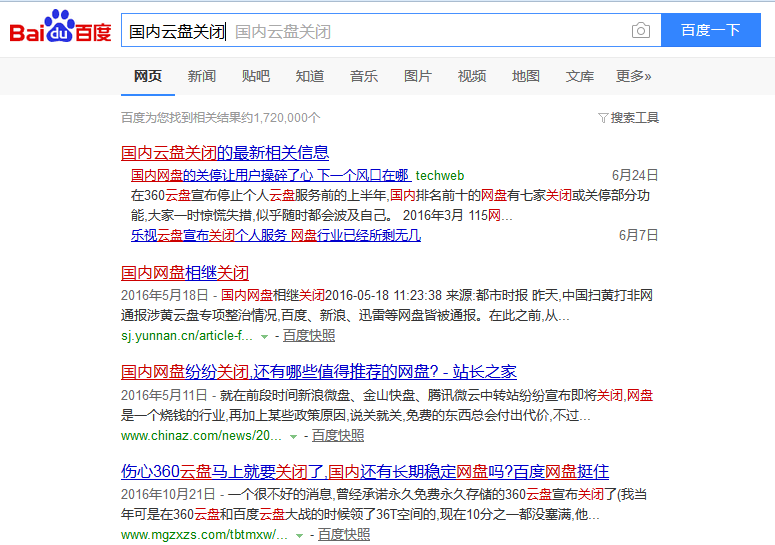Screen dimensions: 775x545
Task: Expand dropdown arrow beside sj.yunnan.cn result
Action: tap(264, 337)
